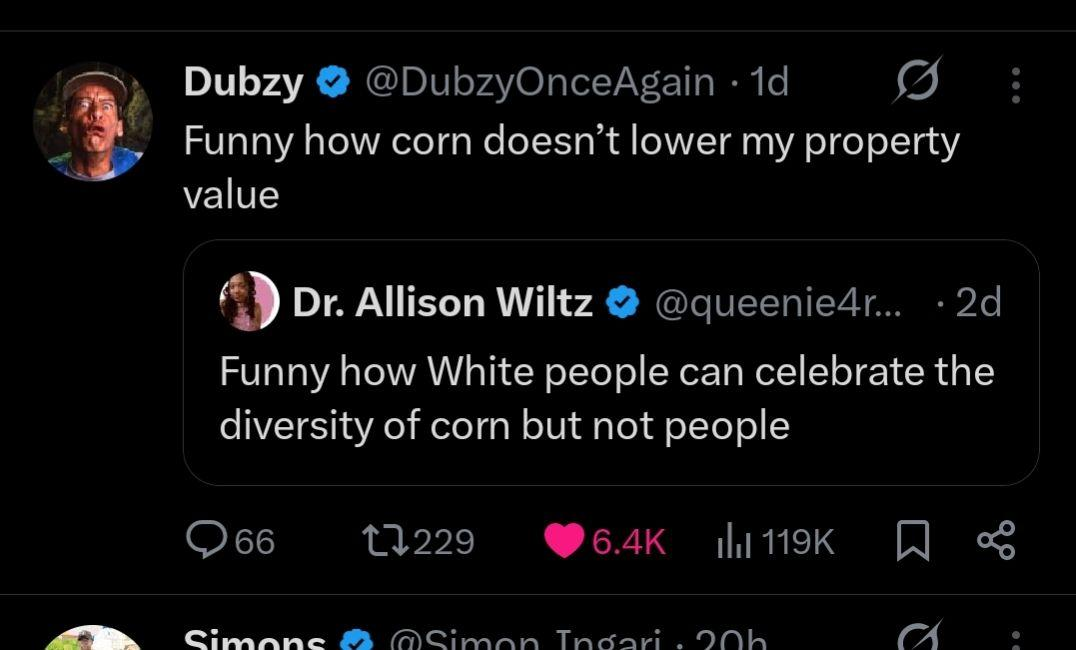Click the @queenie4r... handle

point(777,301)
